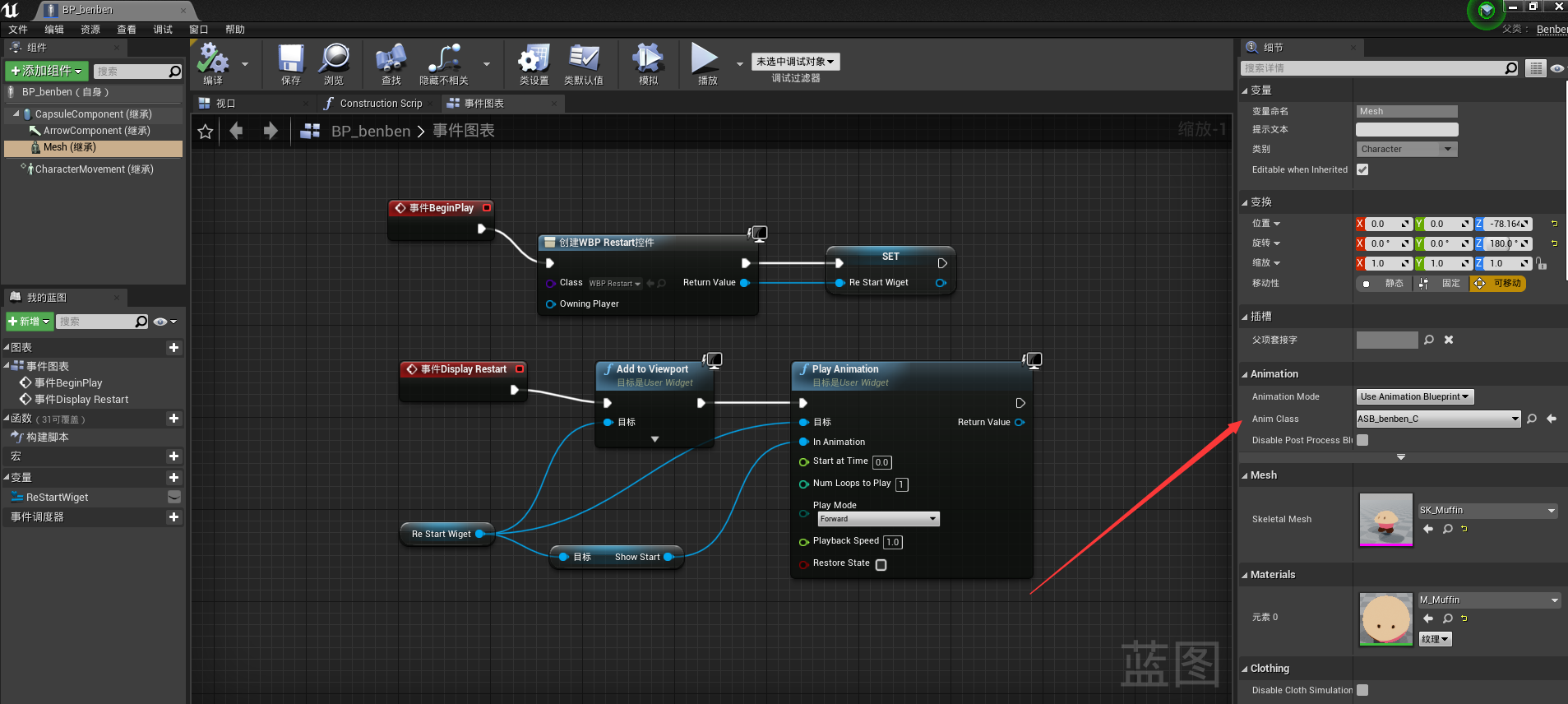Screen dimensions: 1568x704
Task: Select CharacterMovement component
Action: [94, 169]
